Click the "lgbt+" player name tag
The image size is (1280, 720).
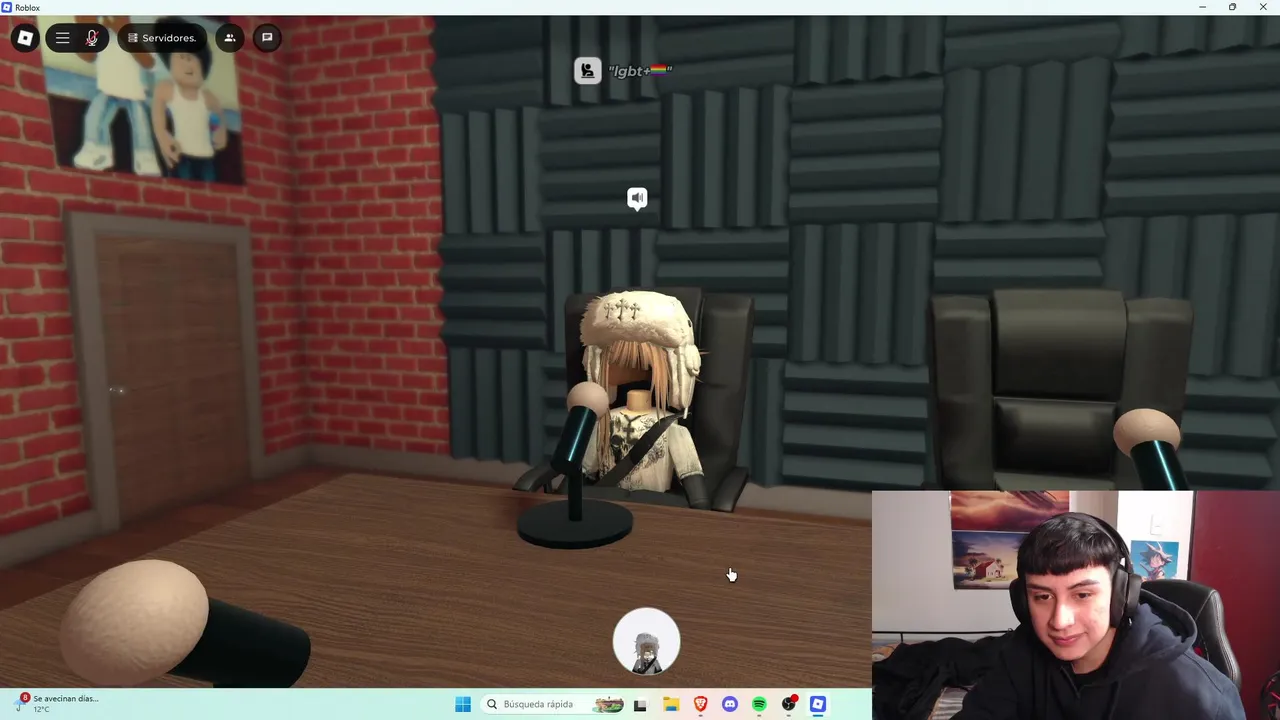tap(639, 71)
